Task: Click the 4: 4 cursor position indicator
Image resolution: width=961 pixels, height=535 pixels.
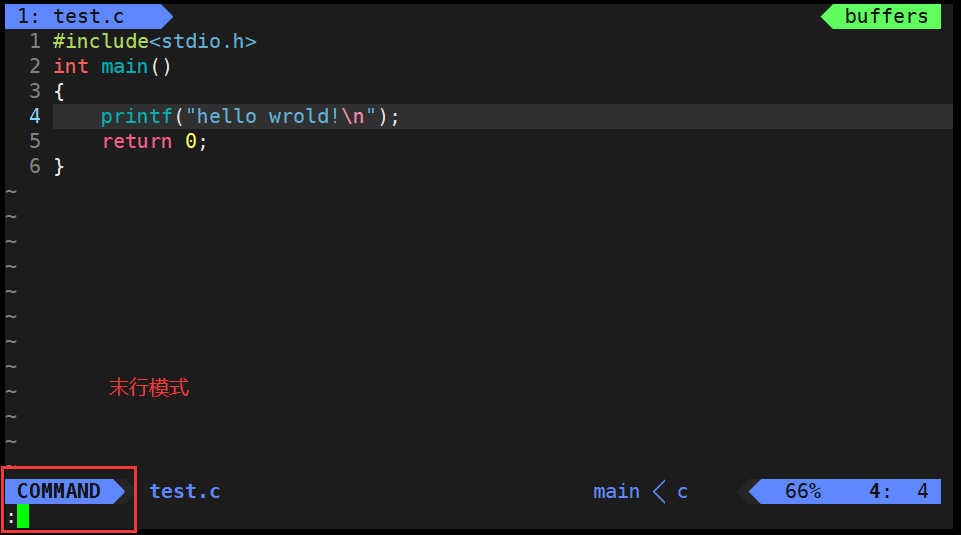Action: tap(898, 491)
